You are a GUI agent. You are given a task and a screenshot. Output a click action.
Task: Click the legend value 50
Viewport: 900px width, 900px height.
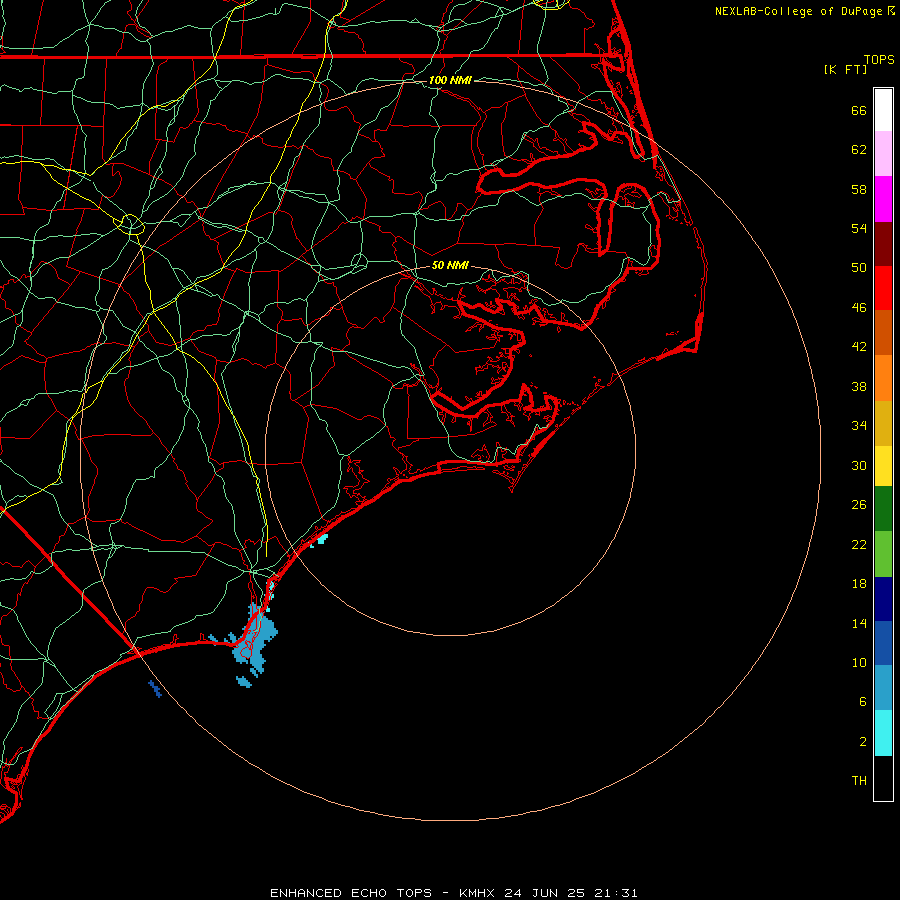pyautogui.click(x=859, y=268)
